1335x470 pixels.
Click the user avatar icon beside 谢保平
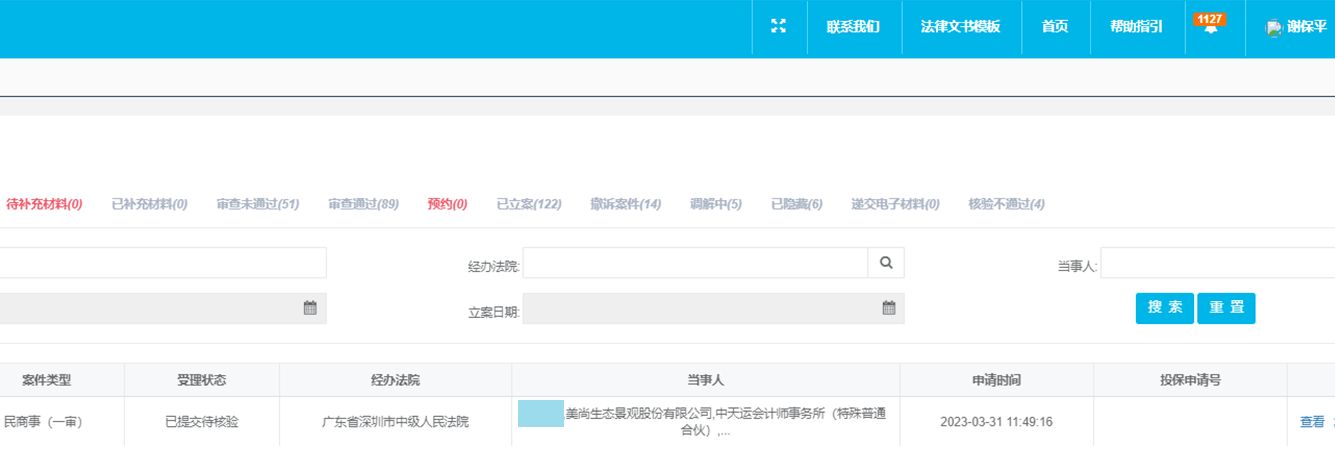1274,28
